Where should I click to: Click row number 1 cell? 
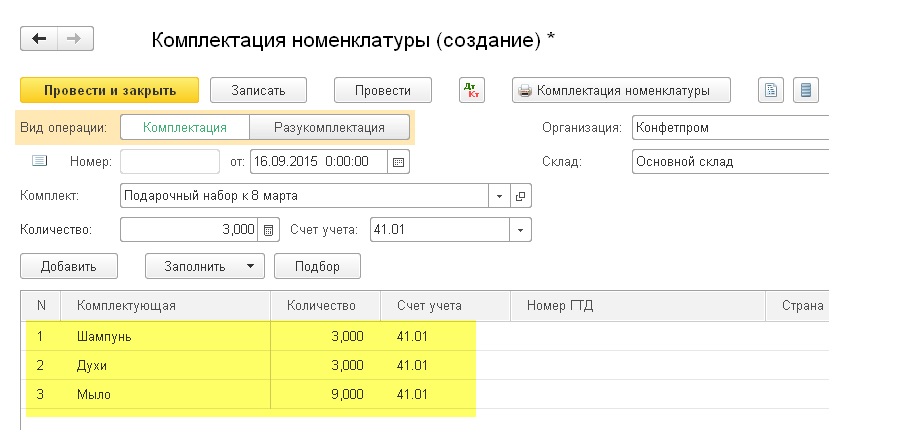point(41,336)
